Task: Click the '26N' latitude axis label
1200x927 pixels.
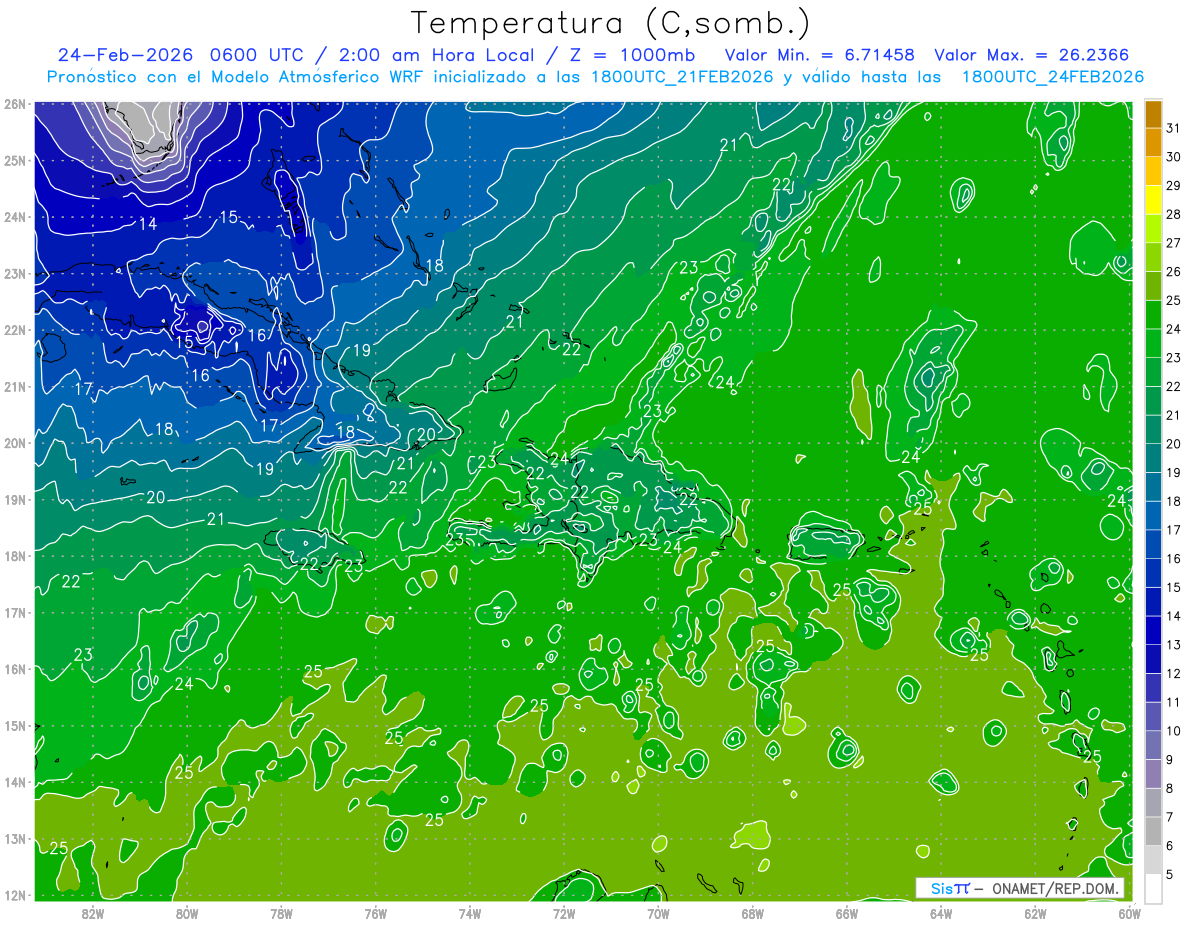Action: [14, 104]
